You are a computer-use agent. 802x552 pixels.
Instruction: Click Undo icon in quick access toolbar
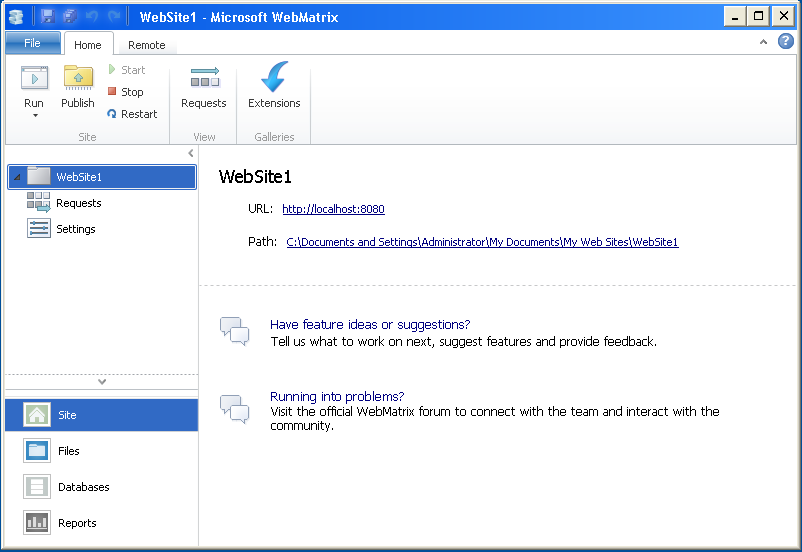point(92,16)
